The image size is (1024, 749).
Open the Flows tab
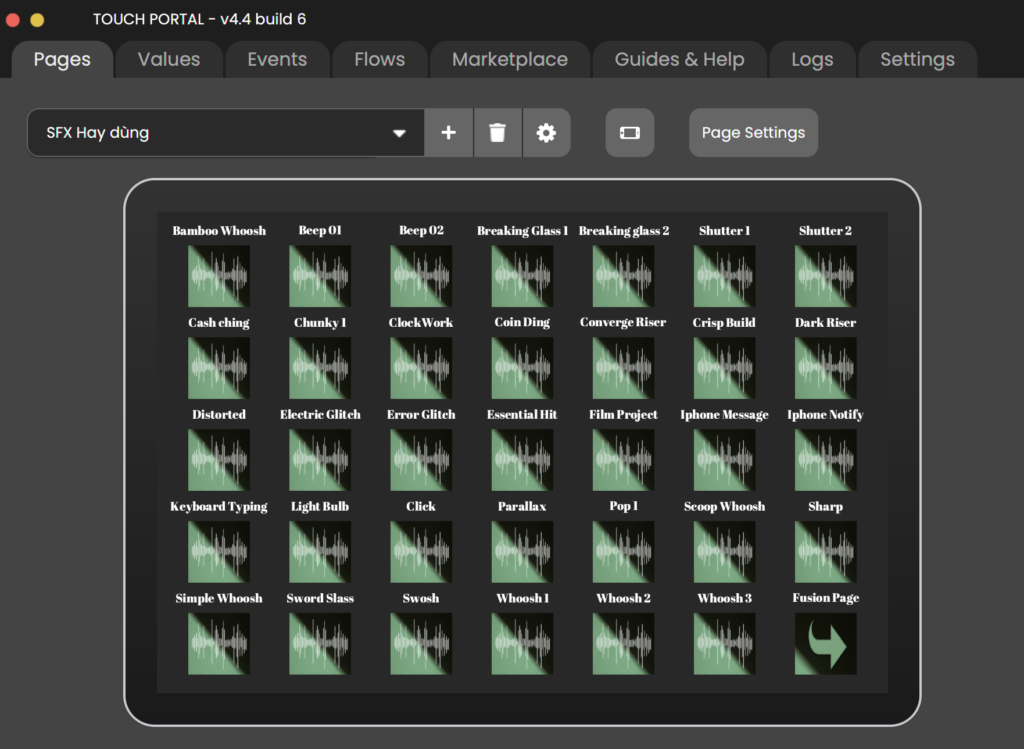click(x=379, y=60)
